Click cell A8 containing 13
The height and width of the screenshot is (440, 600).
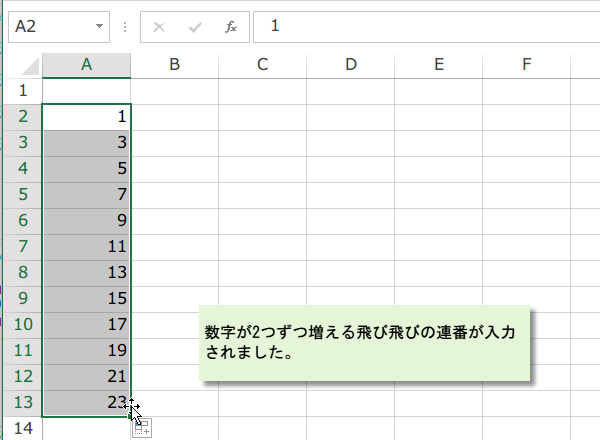[87, 271]
